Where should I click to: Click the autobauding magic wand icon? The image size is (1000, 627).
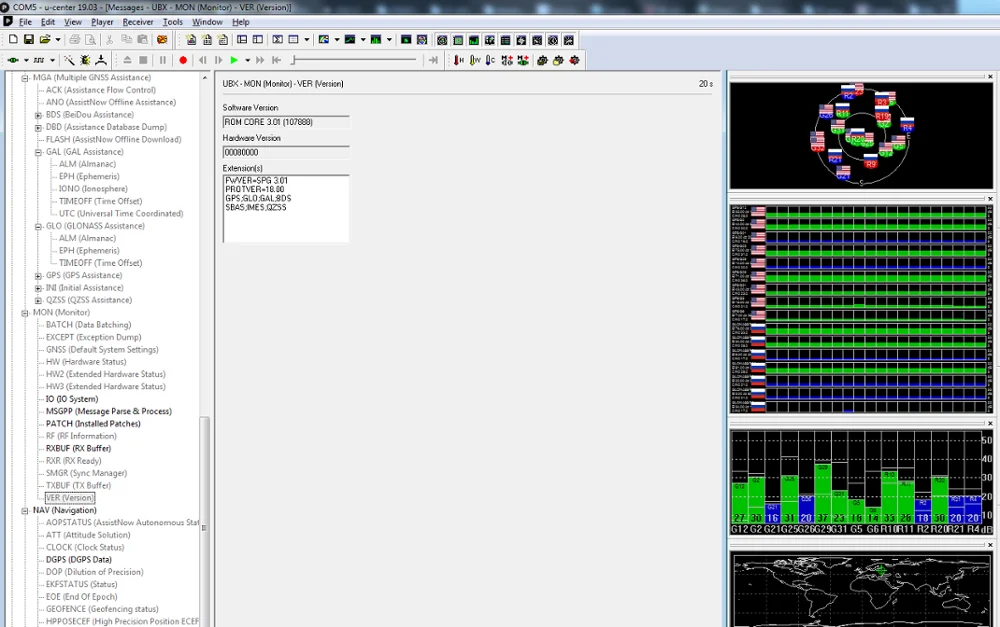68,60
